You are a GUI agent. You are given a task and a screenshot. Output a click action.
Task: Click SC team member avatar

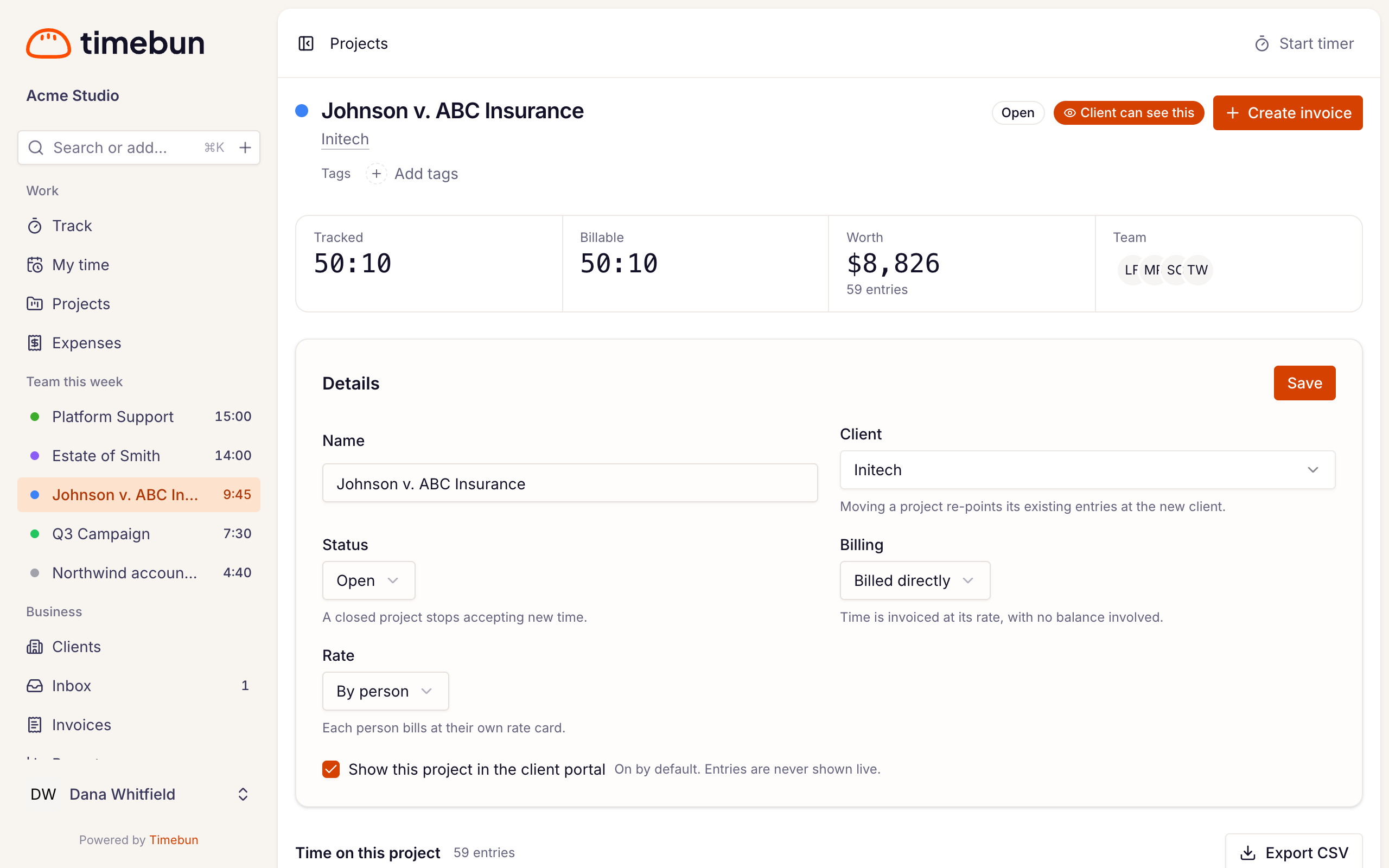tap(1174, 270)
